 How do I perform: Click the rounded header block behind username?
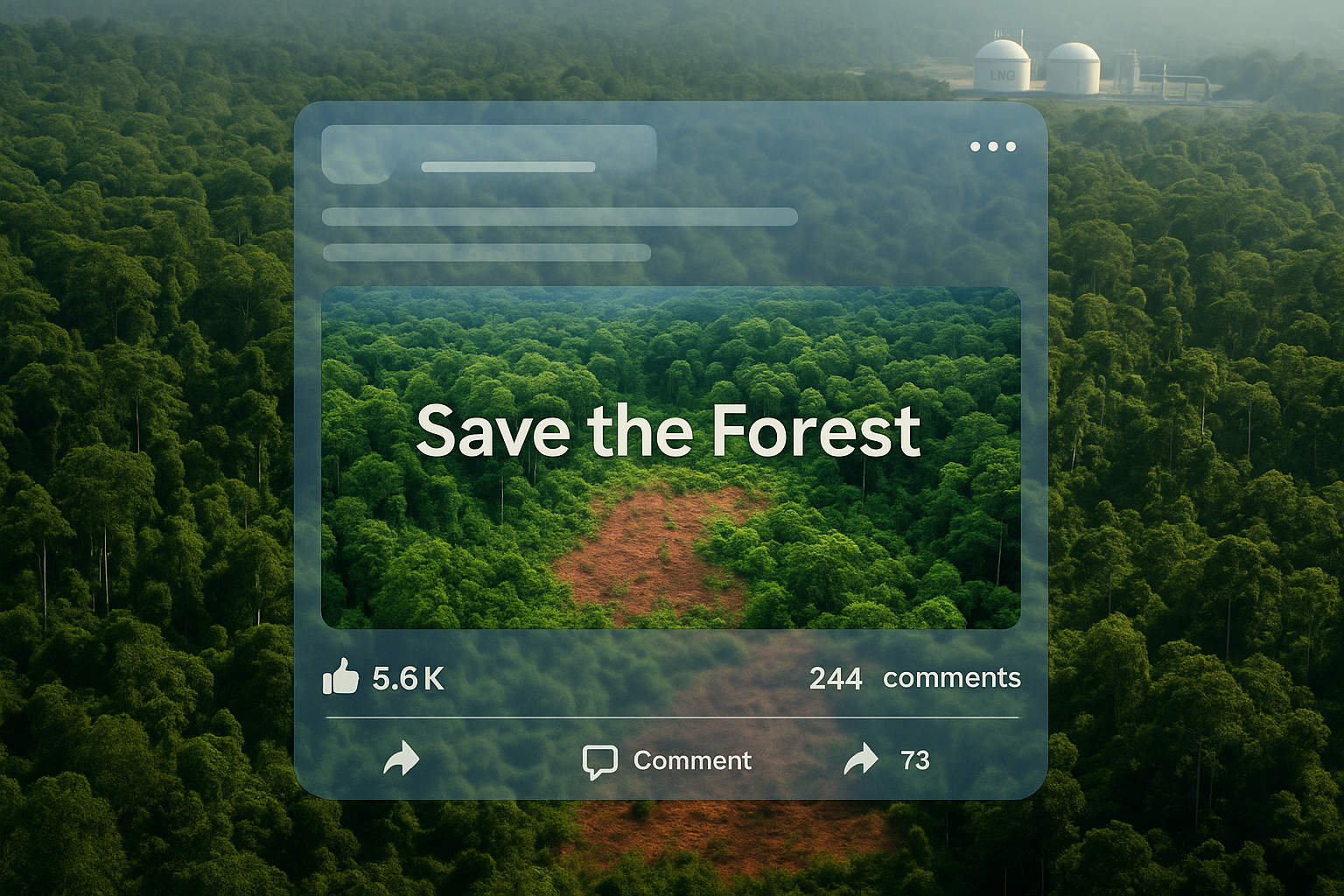489,154
